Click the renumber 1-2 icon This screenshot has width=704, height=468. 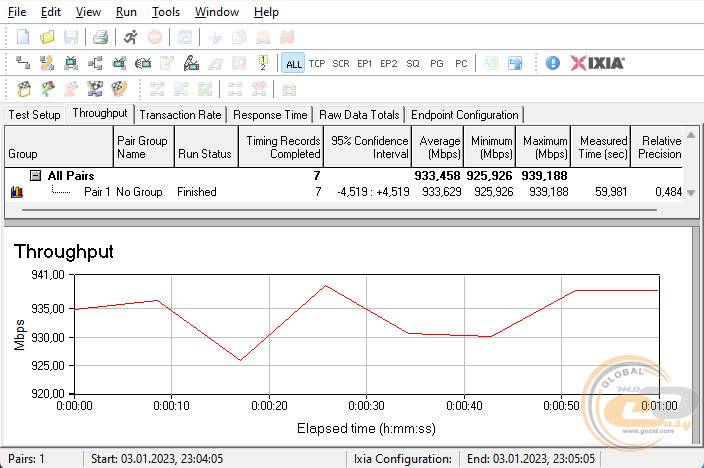coord(263,63)
